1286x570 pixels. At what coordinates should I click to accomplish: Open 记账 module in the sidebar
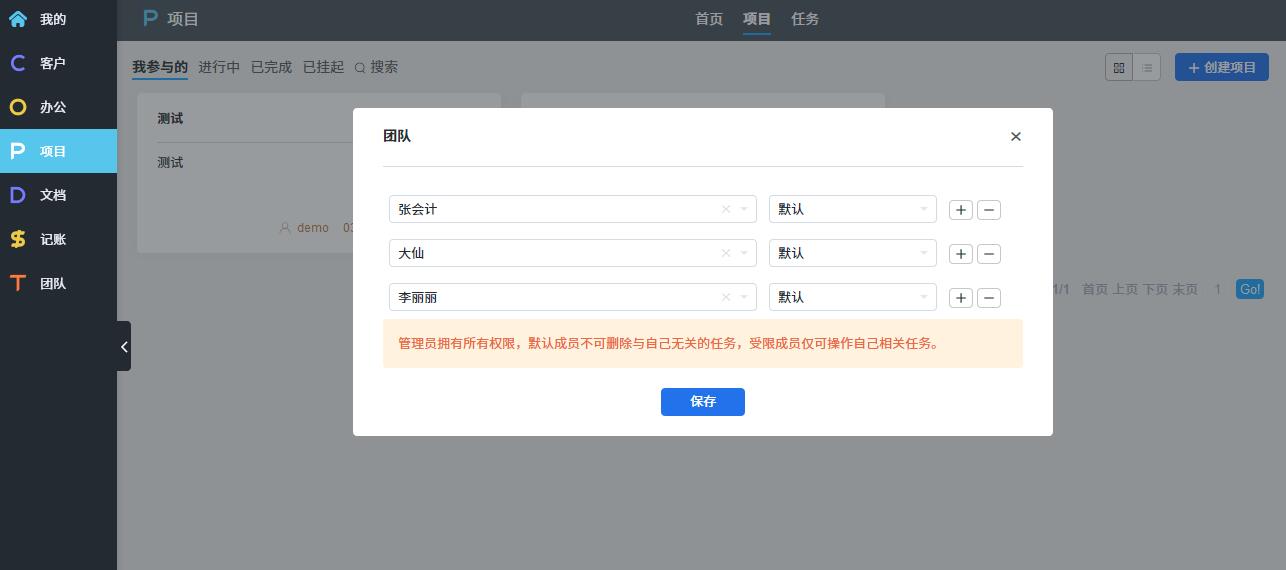click(x=52, y=239)
